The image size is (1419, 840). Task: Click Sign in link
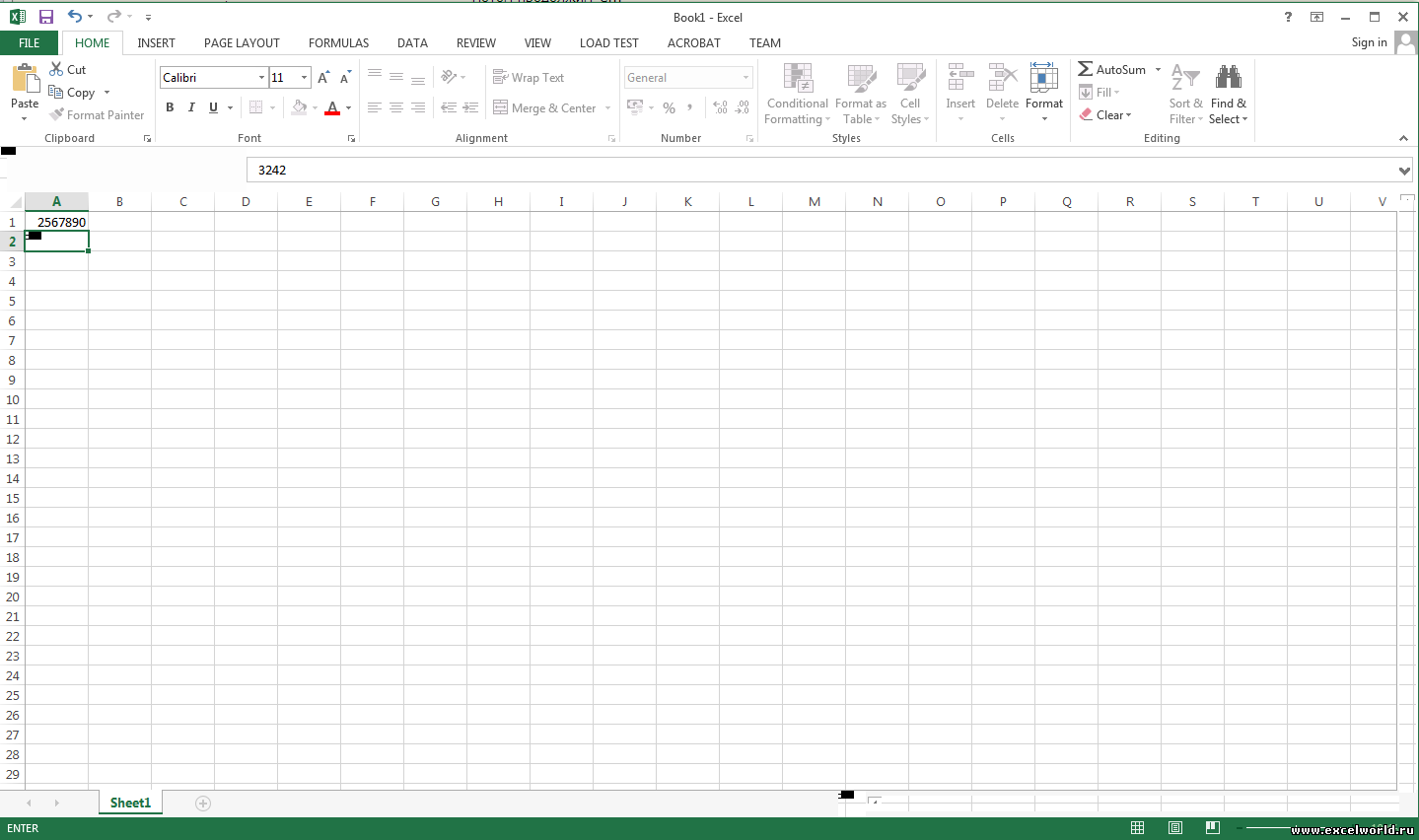coord(1369,42)
